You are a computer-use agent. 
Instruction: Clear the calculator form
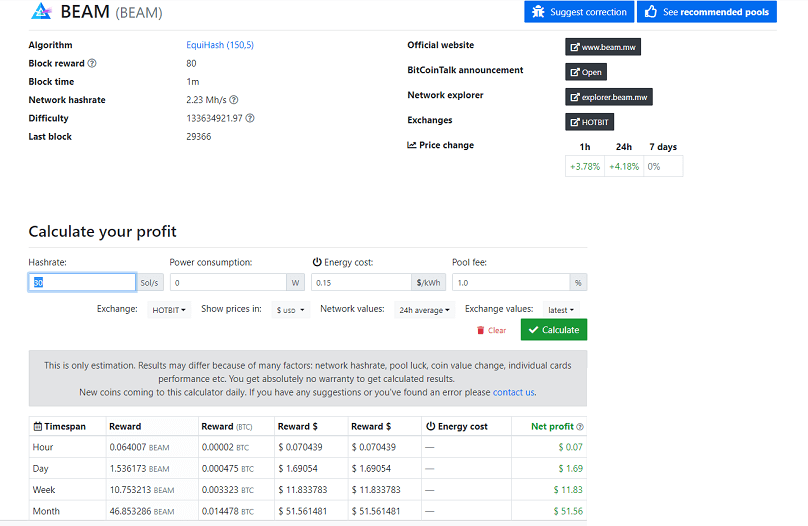pos(492,330)
